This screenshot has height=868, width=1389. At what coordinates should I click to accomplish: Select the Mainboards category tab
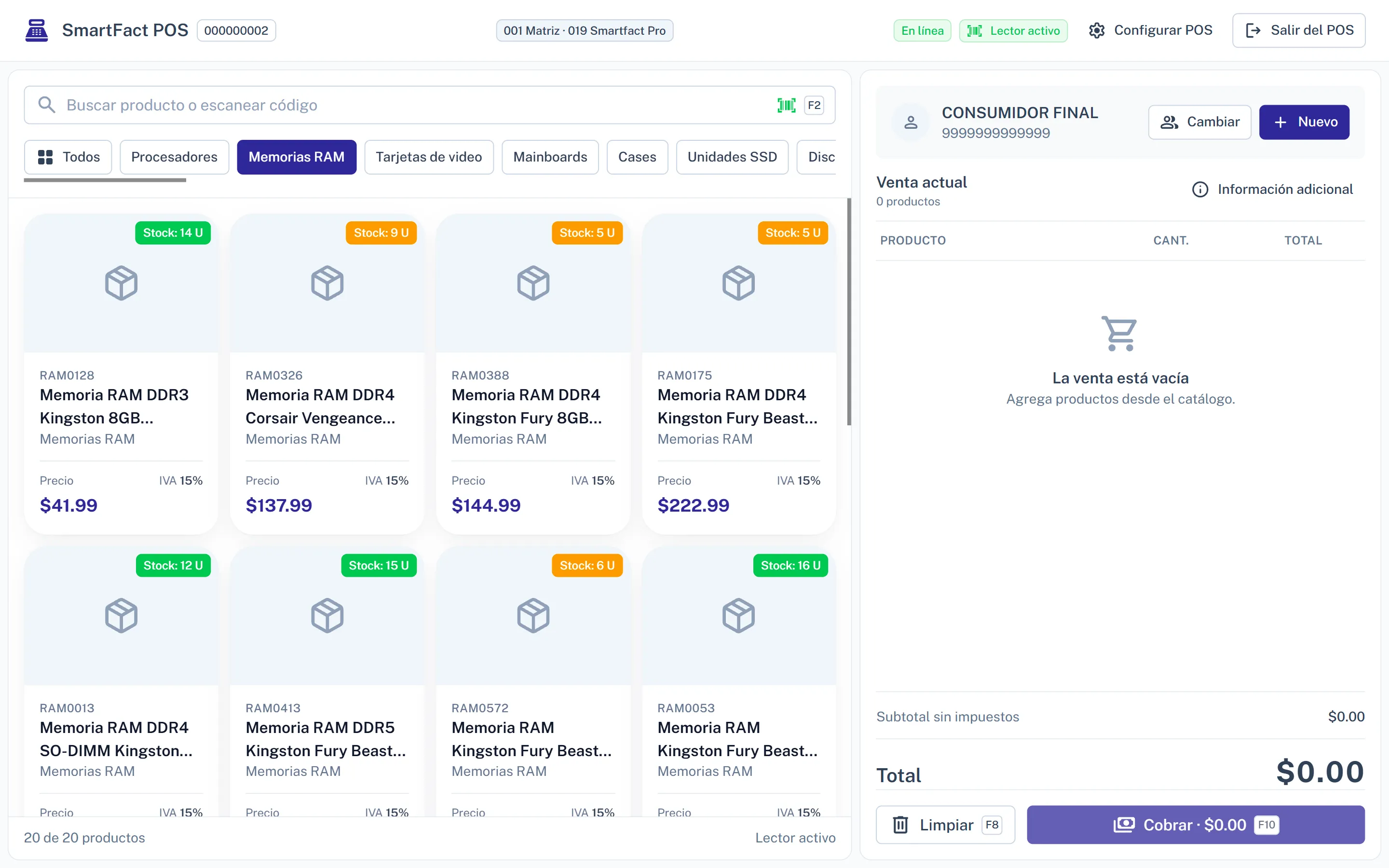[x=550, y=157]
